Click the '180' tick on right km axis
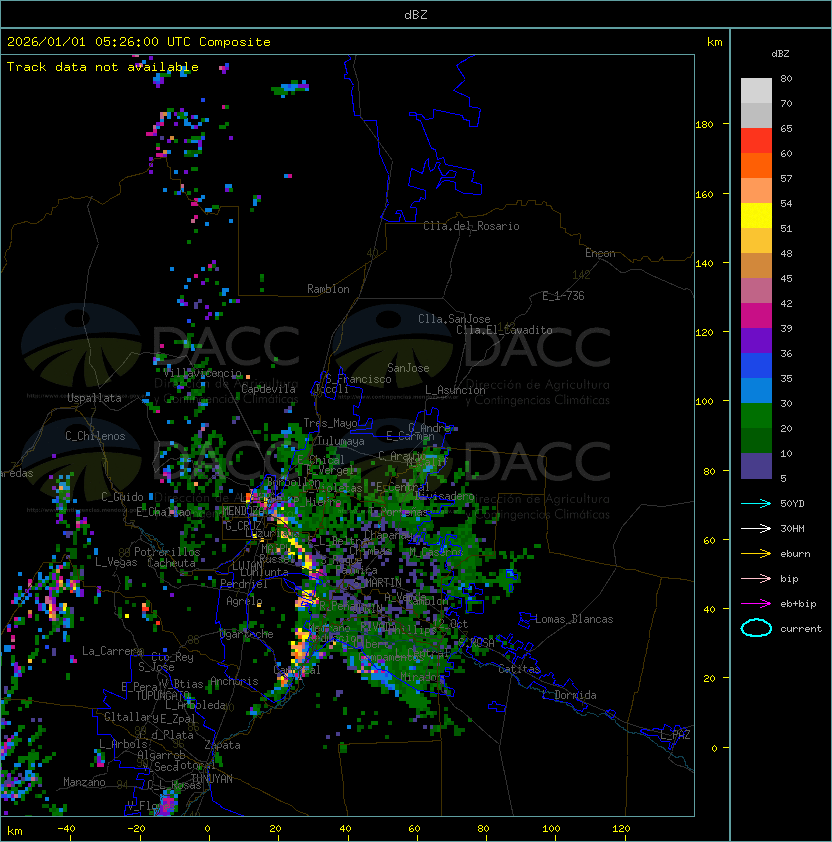Viewport: 832px width, 842px height. 704,124
